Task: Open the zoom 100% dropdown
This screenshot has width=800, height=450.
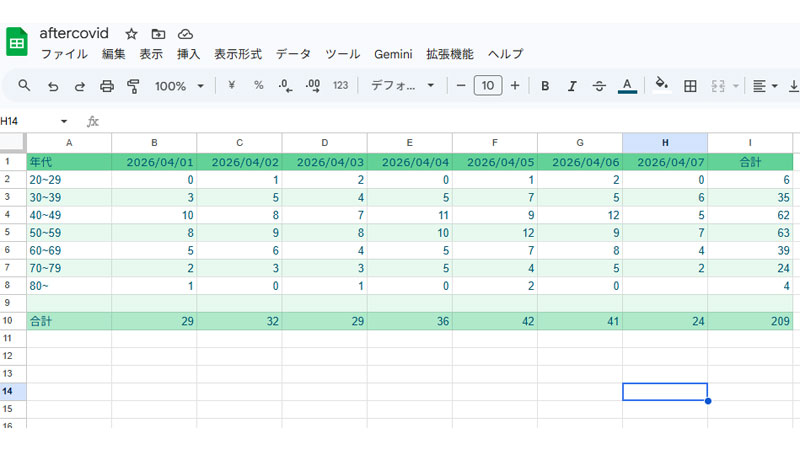Action: pos(179,86)
